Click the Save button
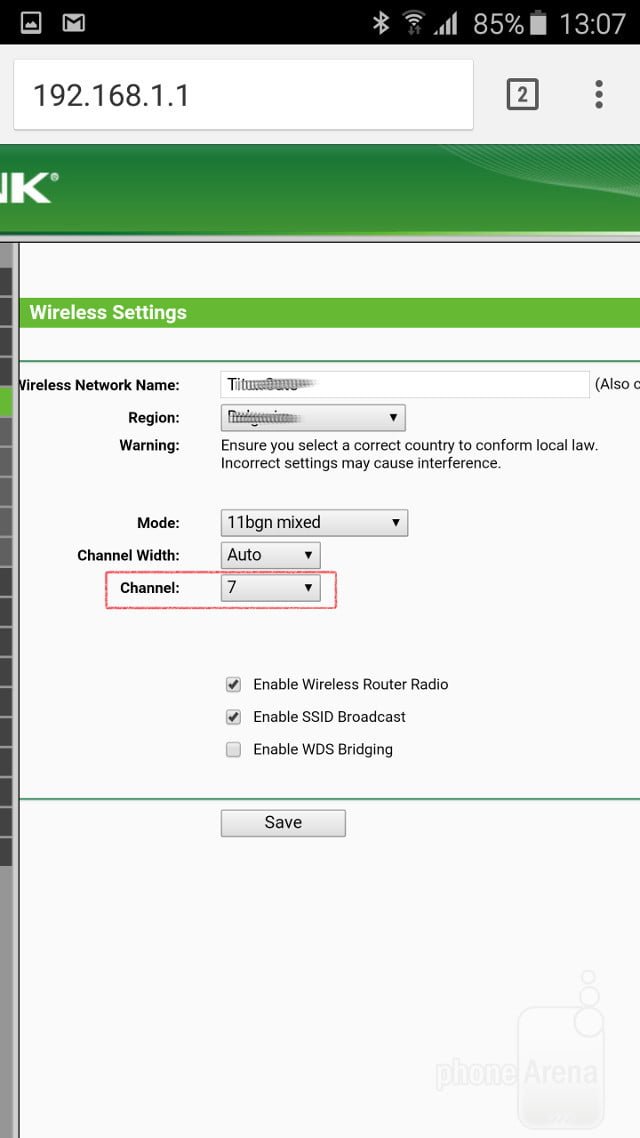 (x=283, y=822)
